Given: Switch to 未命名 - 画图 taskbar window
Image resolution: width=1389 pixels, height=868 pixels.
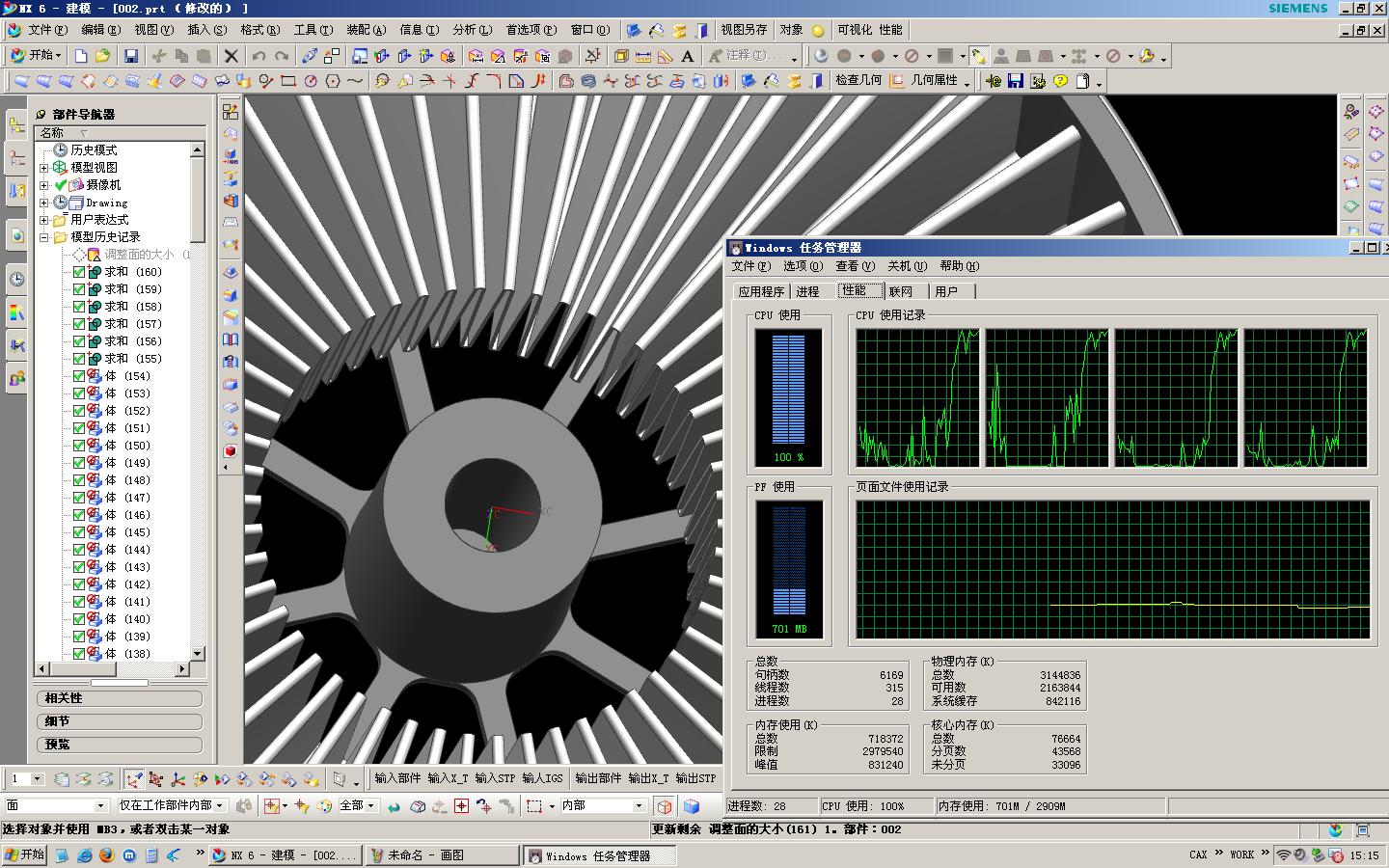Looking at the screenshot, I should 444,855.
